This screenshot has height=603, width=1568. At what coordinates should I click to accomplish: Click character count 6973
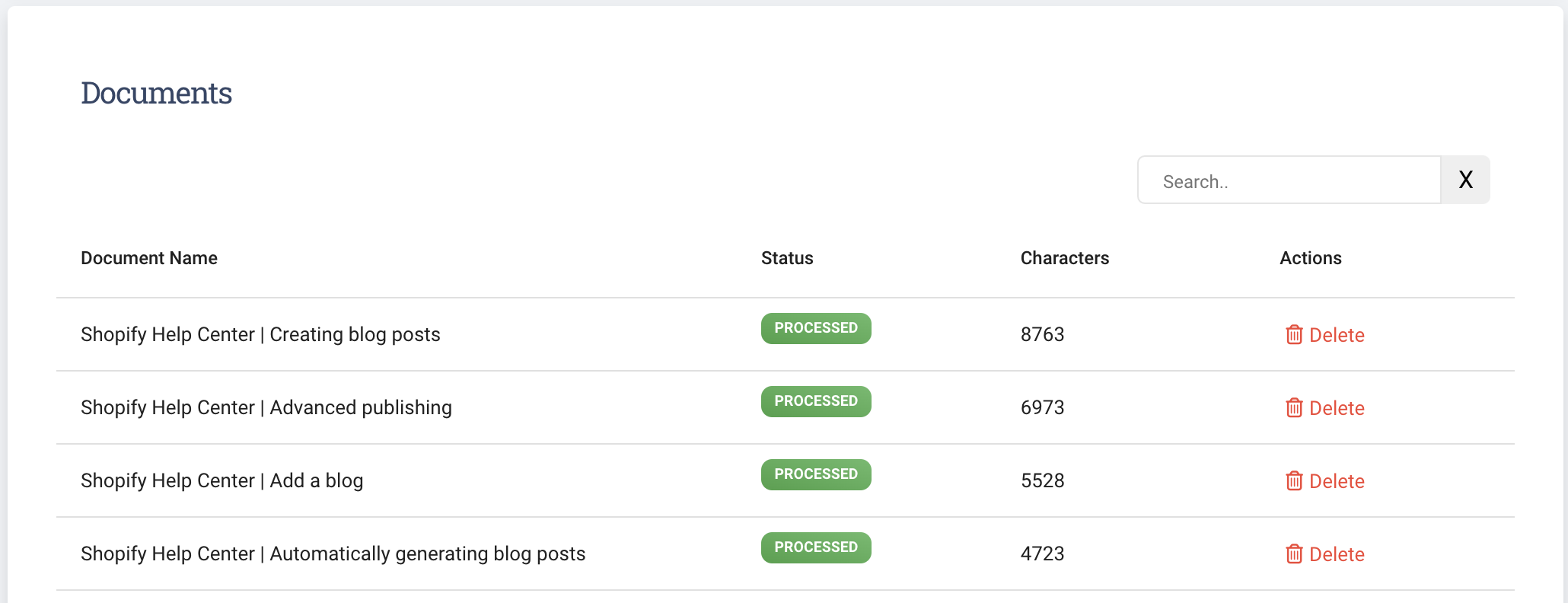(1043, 407)
